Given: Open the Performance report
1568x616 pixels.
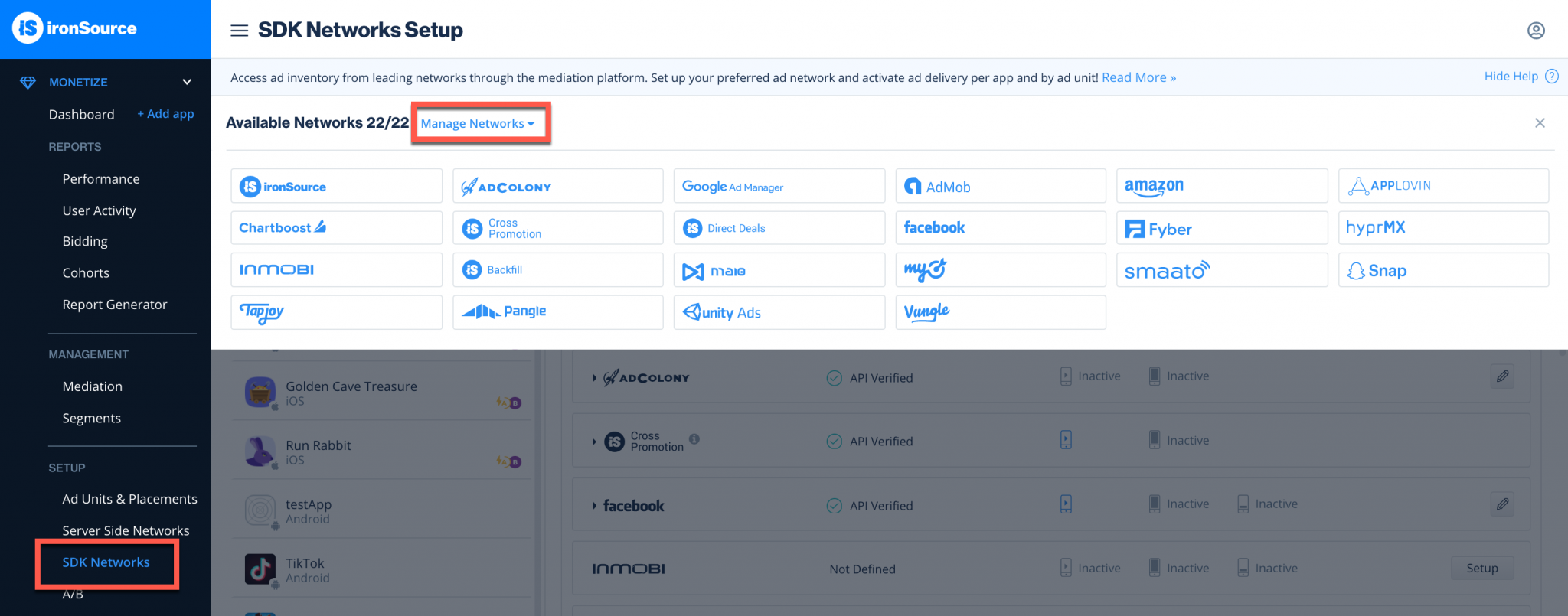Looking at the screenshot, I should click(x=101, y=178).
